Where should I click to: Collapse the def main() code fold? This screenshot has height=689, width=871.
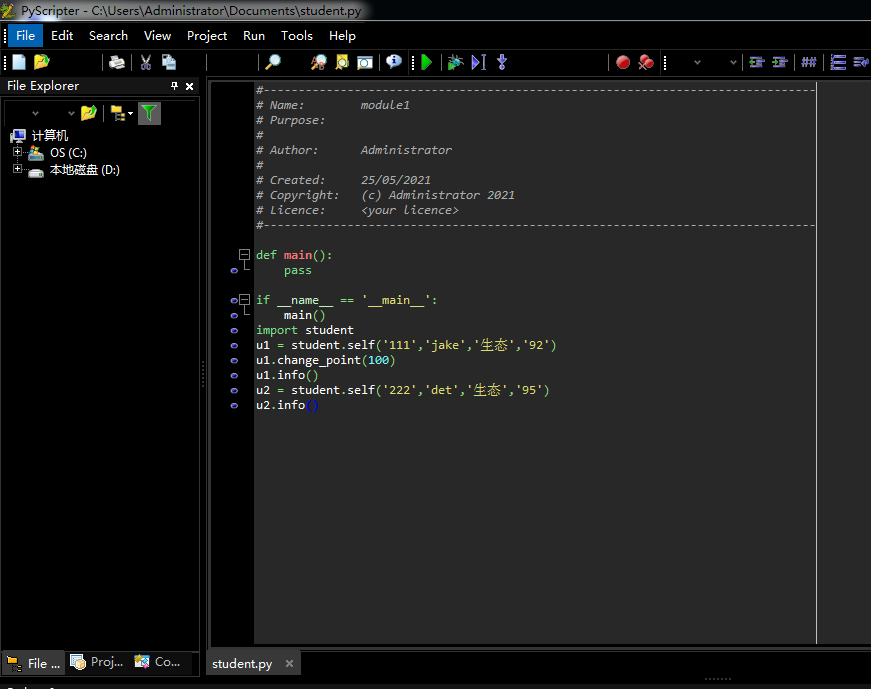(243, 255)
